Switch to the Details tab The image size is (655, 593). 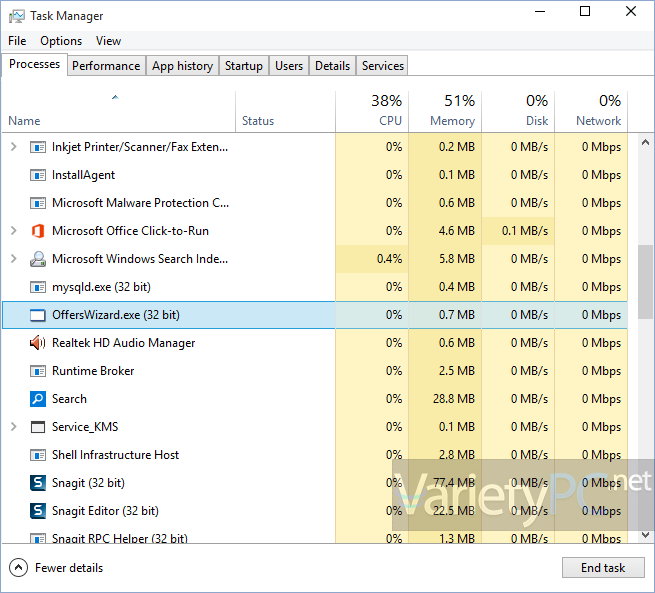[x=333, y=66]
